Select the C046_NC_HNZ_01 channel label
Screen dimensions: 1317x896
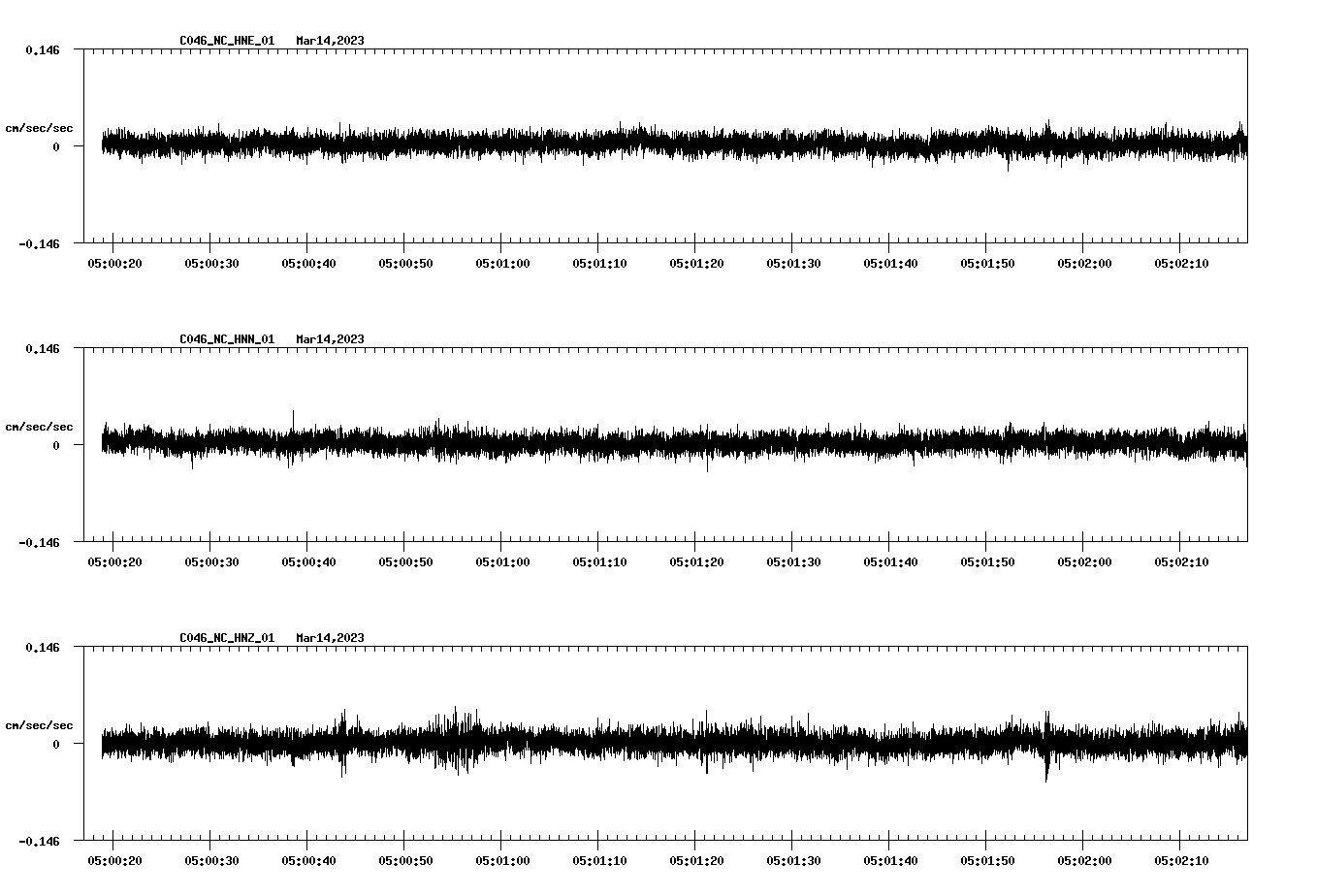pos(225,638)
